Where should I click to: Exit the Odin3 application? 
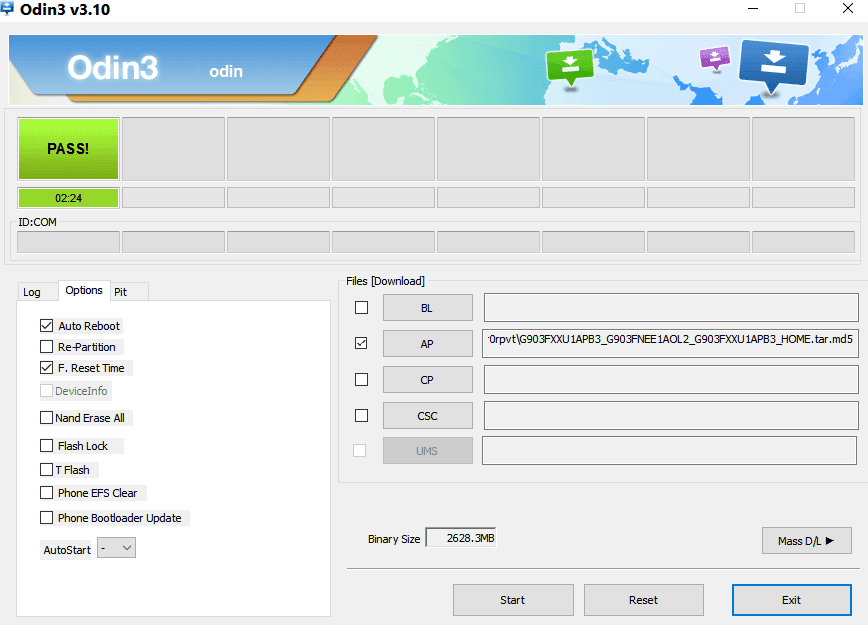[x=792, y=600]
